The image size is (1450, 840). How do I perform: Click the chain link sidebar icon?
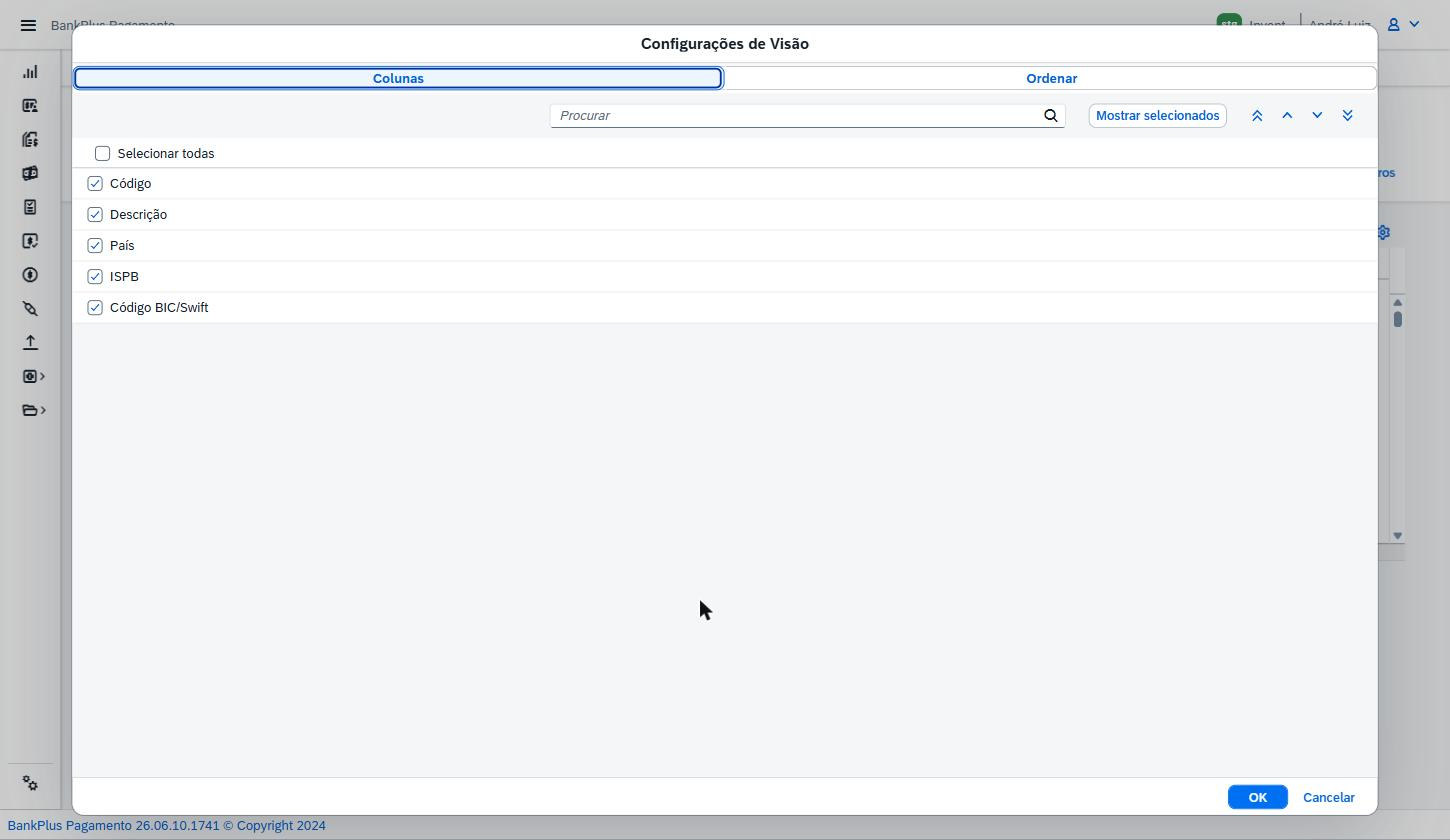[30, 309]
